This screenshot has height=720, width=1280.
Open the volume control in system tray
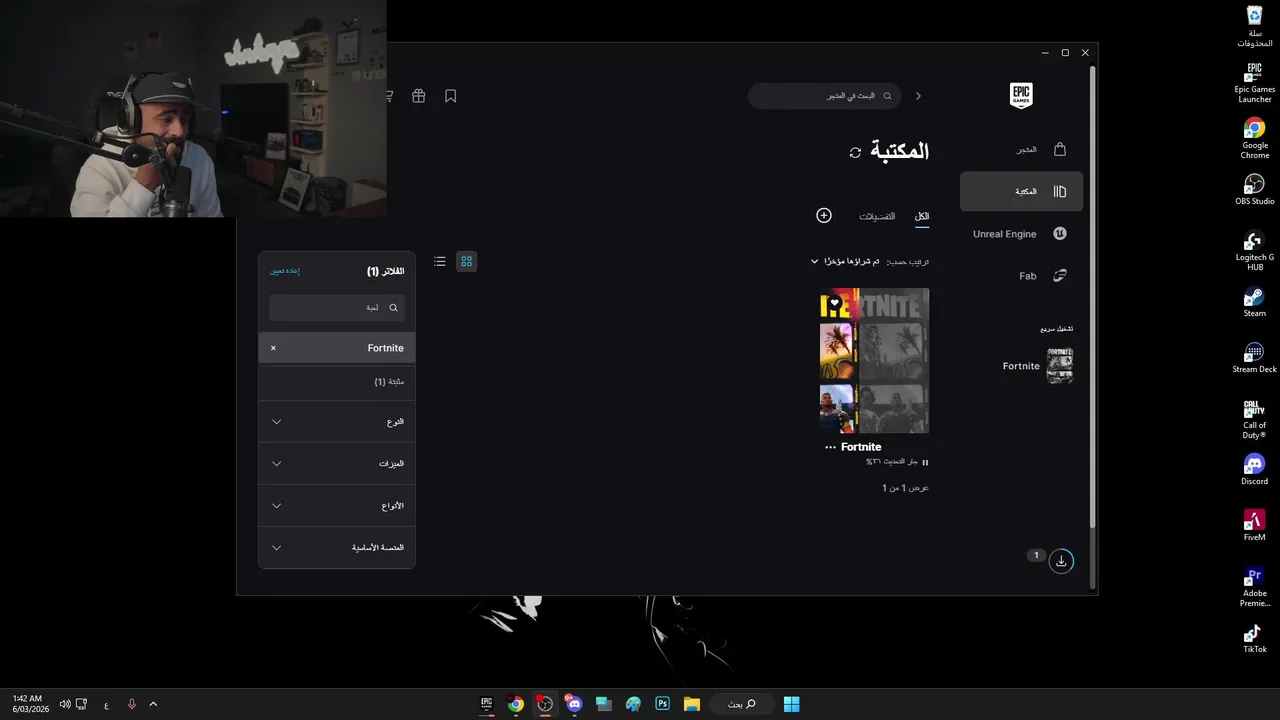(65, 704)
